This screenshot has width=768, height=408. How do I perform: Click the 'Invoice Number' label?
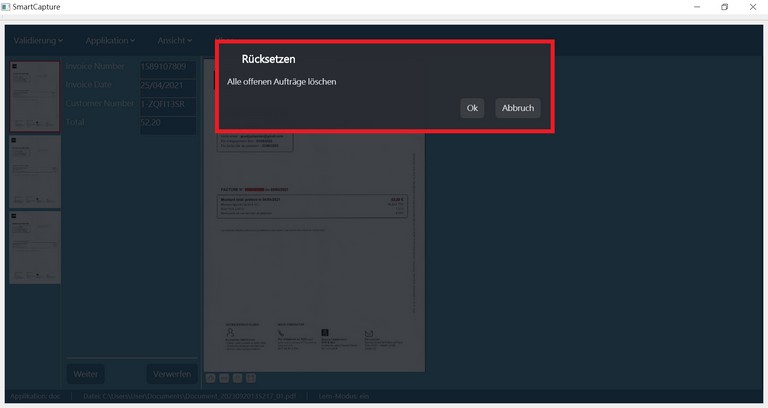pyautogui.click(x=95, y=66)
